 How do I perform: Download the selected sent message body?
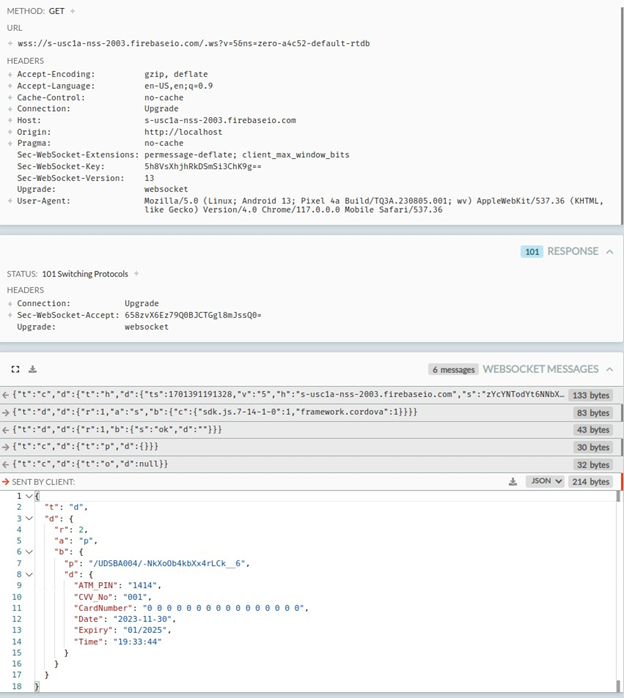click(x=513, y=481)
